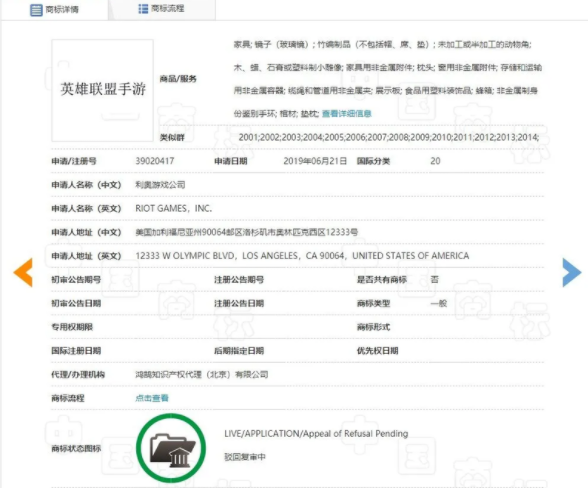Image resolution: width=588 pixels, height=488 pixels.
Task: Click the 商标形式 label
Action: (373, 327)
